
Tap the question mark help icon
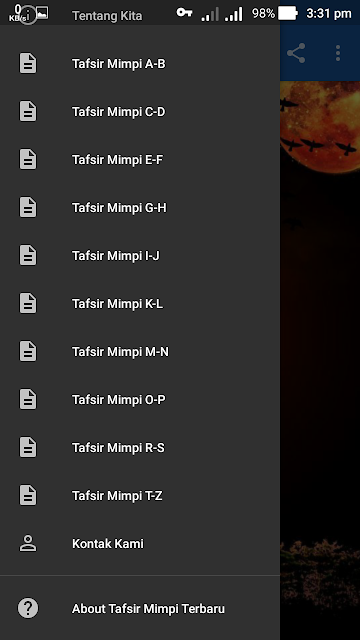coord(28,609)
